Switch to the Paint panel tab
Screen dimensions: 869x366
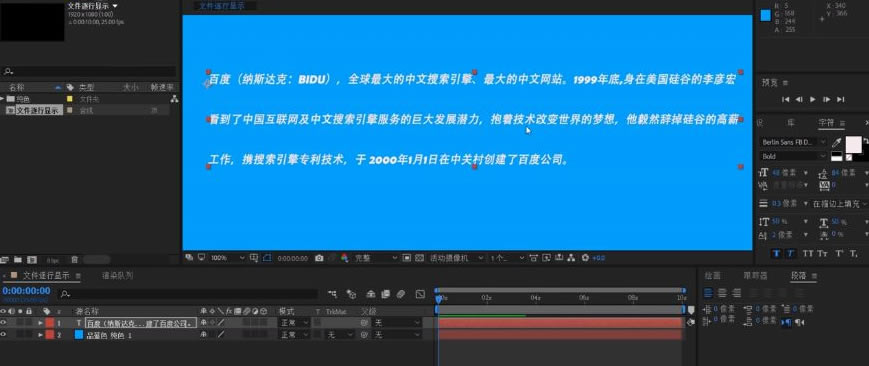click(712, 276)
